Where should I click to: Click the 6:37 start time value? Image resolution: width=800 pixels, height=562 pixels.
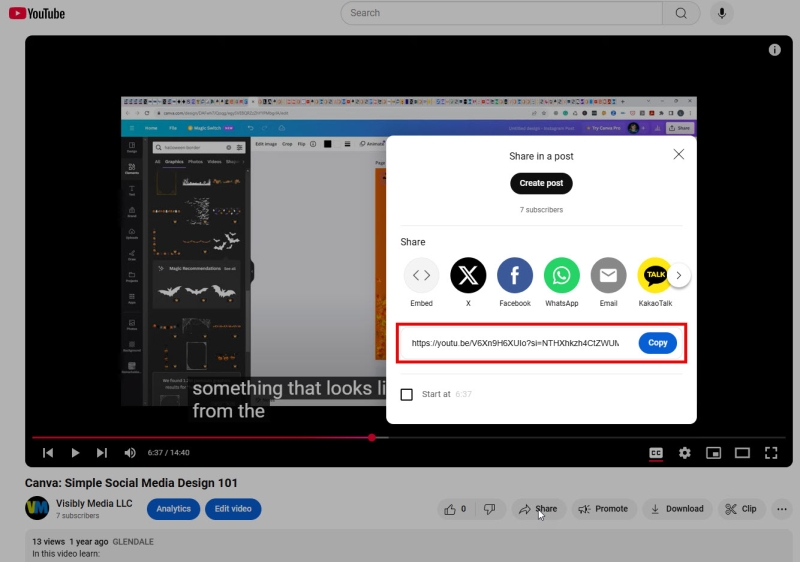point(463,394)
